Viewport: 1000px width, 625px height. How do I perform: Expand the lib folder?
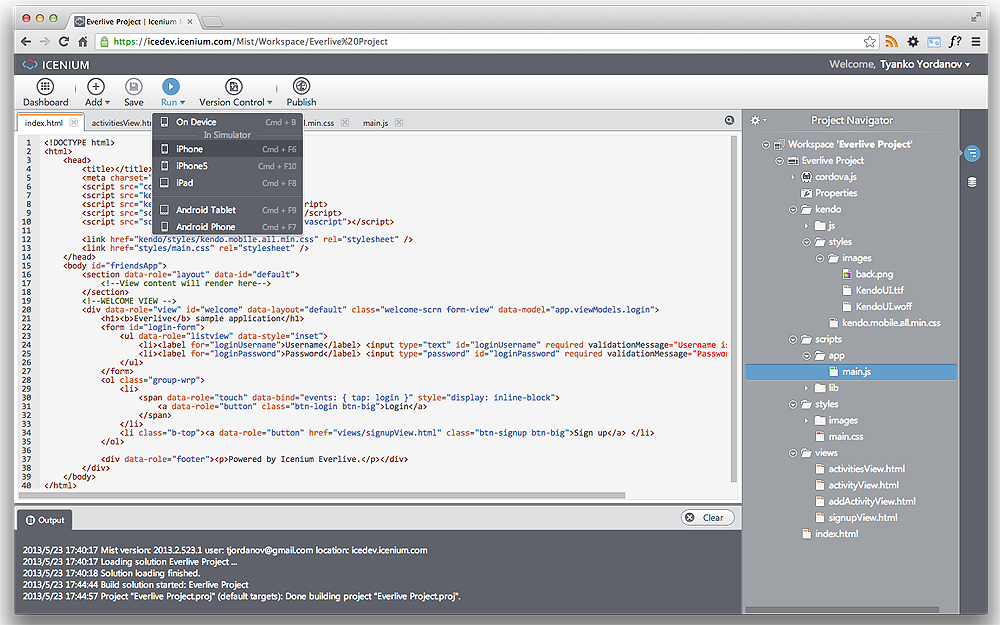click(x=806, y=388)
